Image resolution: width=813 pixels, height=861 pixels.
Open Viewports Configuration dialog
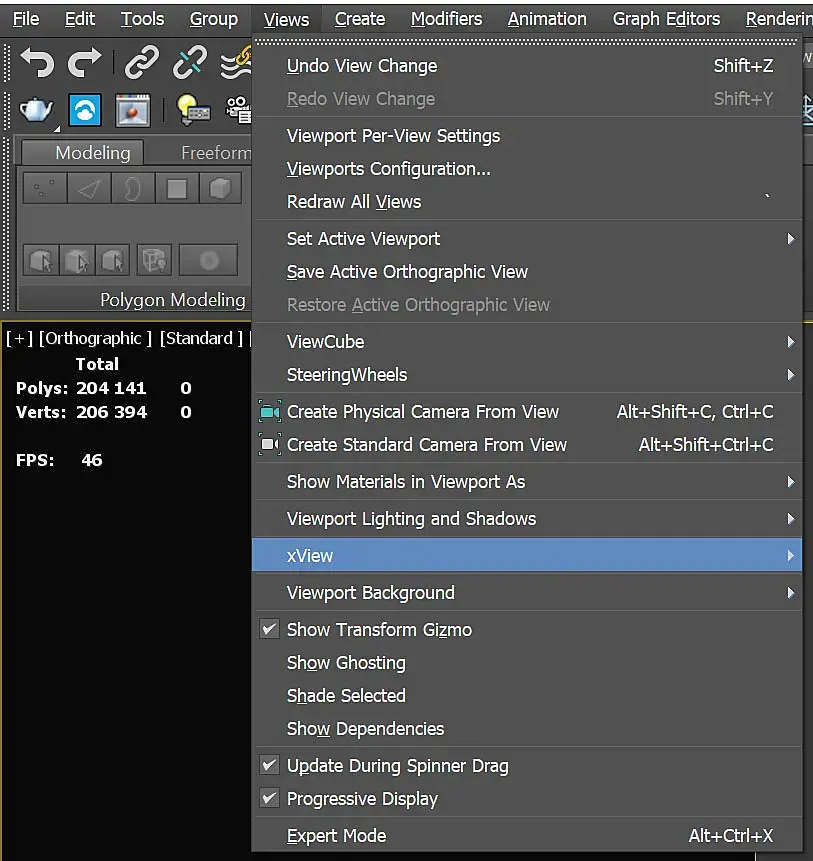pos(526,169)
